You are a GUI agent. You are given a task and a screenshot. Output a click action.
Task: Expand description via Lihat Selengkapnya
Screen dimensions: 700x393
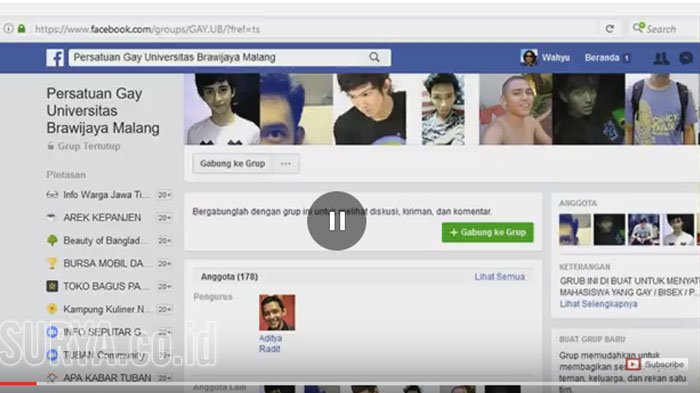(598, 304)
